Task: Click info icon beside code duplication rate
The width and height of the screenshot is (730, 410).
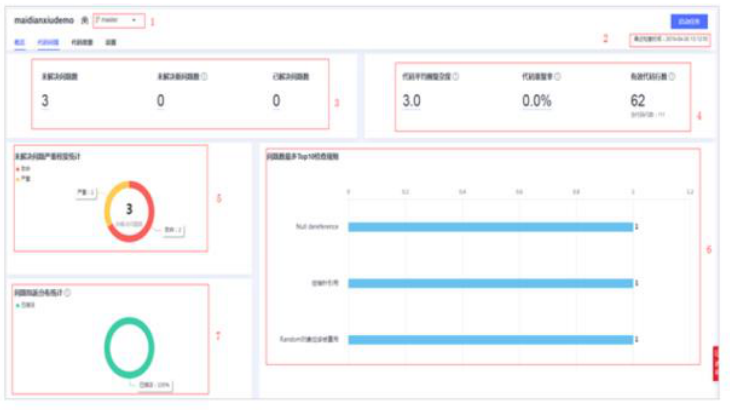Action: 557,76
